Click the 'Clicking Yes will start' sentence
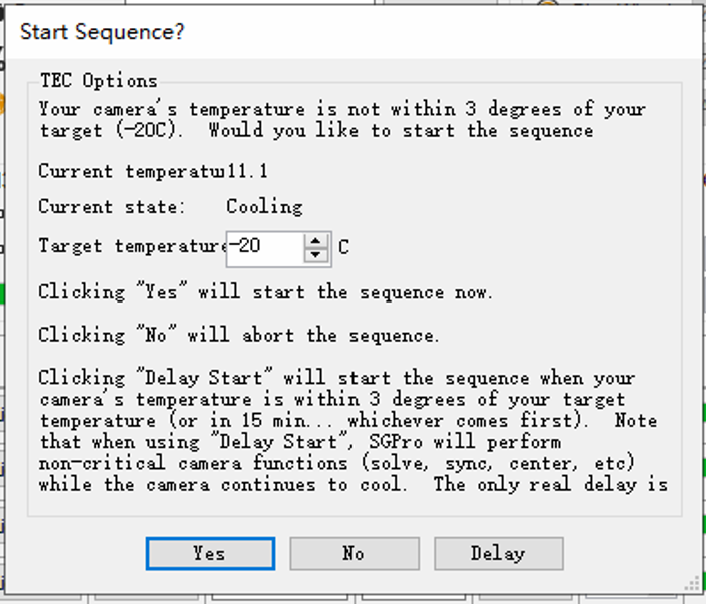 click(266, 291)
